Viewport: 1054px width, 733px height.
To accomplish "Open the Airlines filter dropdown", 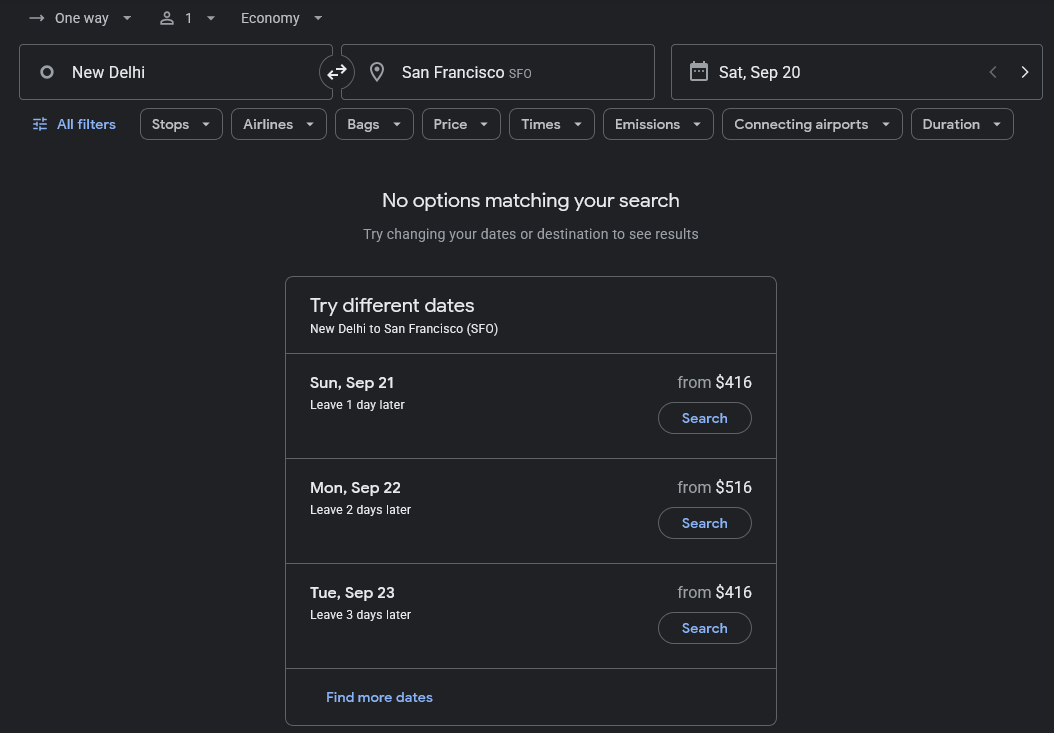I will pos(279,124).
